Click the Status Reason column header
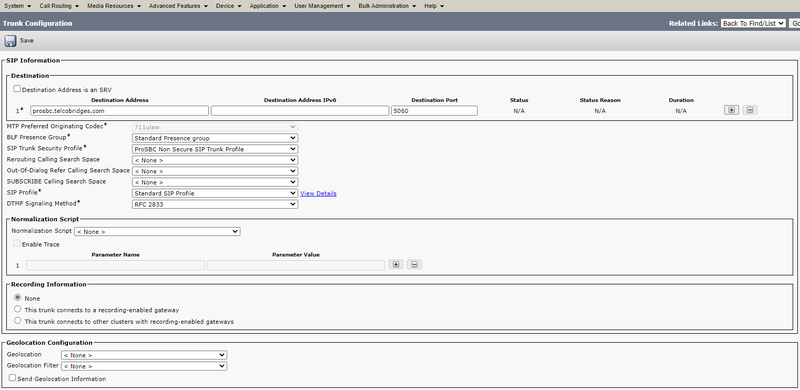This screenshot has height=390, width=800. click(600, 100)
